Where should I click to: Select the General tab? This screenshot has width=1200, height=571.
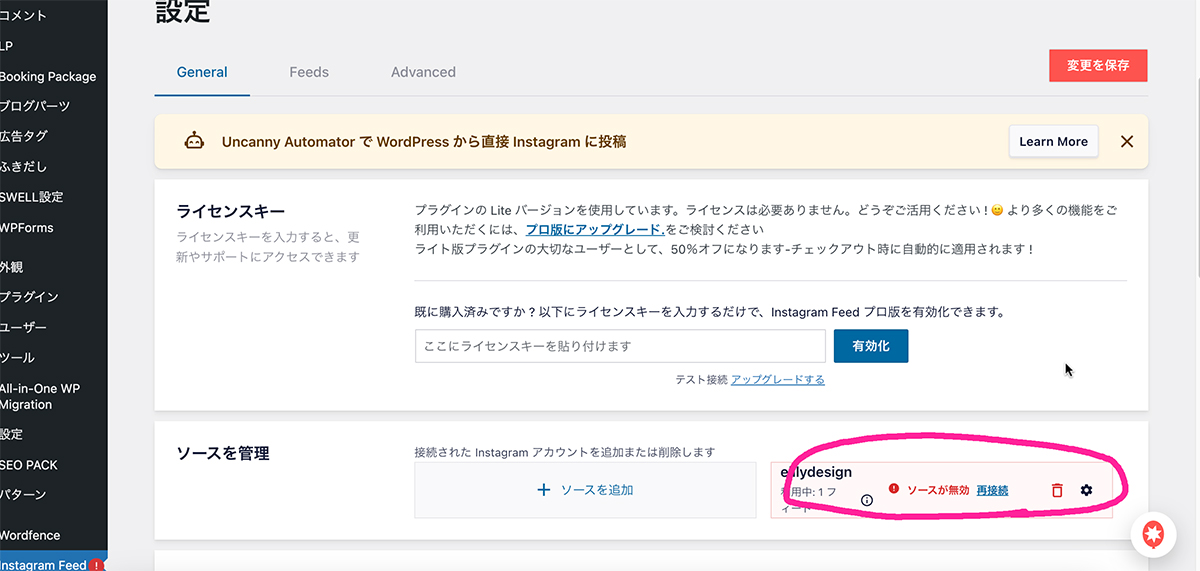click(x=202, y=72)
